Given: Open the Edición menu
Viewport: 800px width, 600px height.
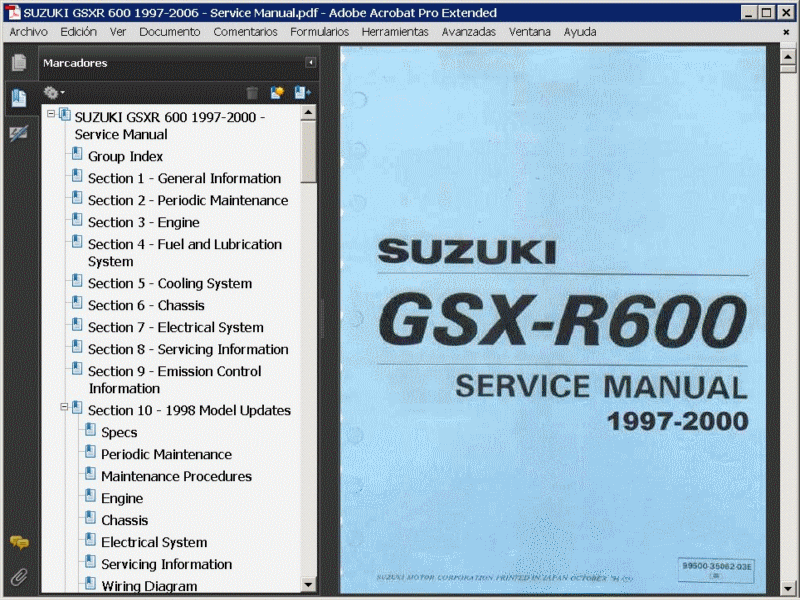Looking at the screenshot, I should (79, 32).
